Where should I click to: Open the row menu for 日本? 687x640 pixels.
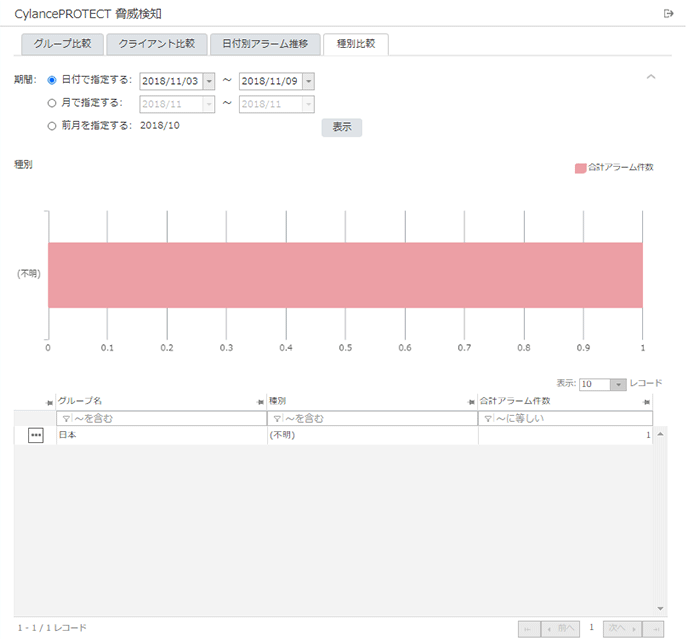(36, 436)
